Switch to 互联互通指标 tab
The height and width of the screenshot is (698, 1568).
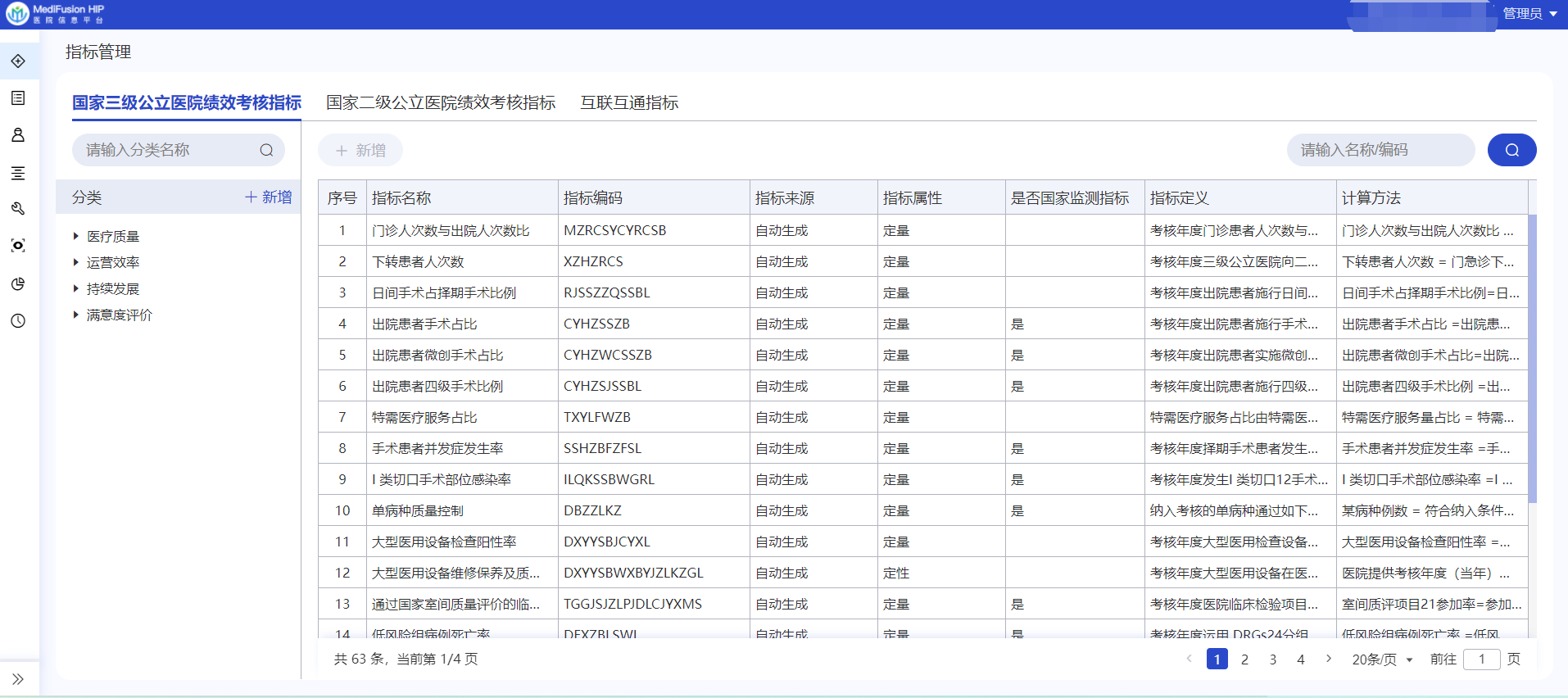(x=629, y=102)
